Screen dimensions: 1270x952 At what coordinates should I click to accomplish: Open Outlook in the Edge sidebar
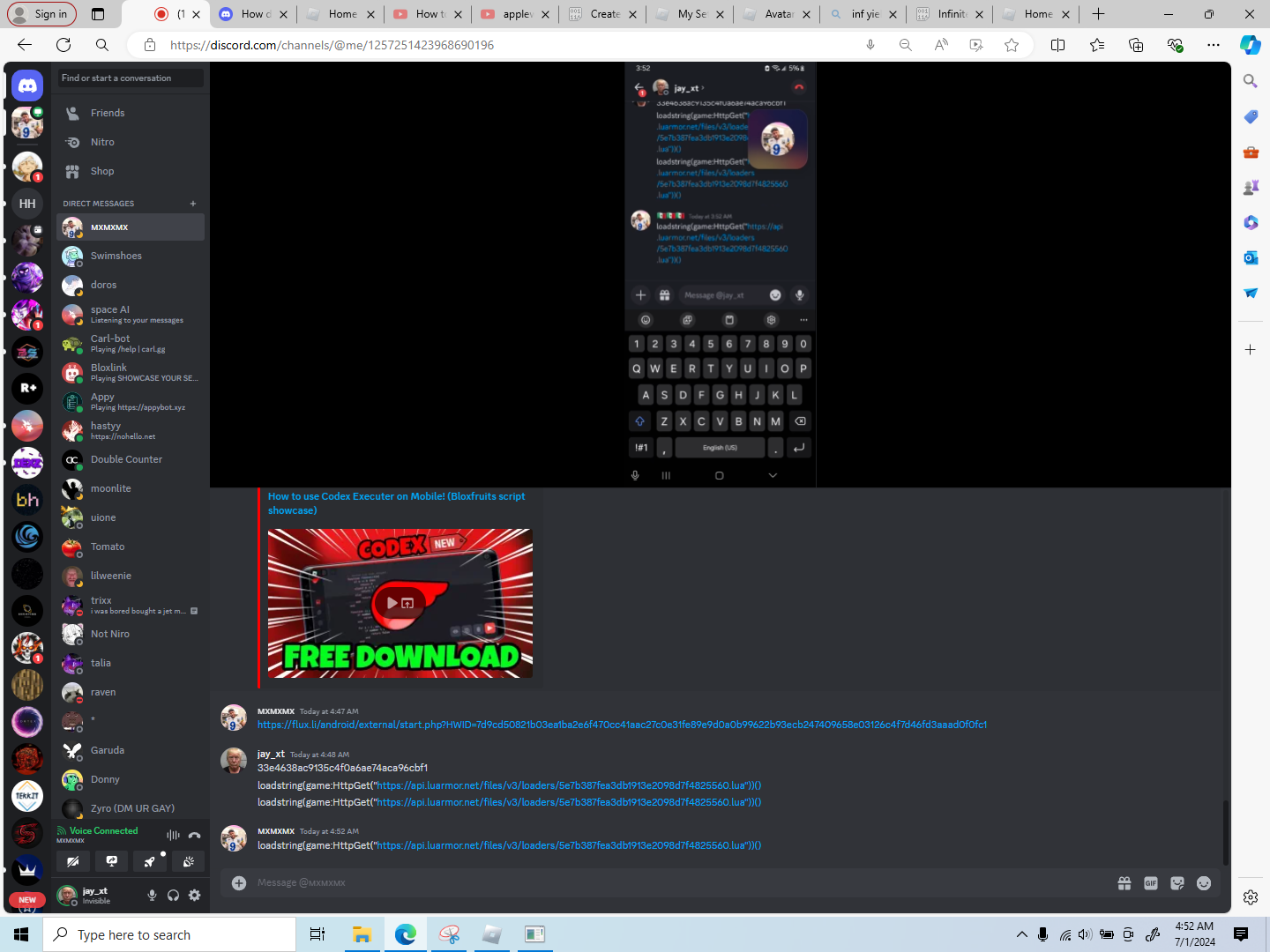click(x=1251, y=257)
